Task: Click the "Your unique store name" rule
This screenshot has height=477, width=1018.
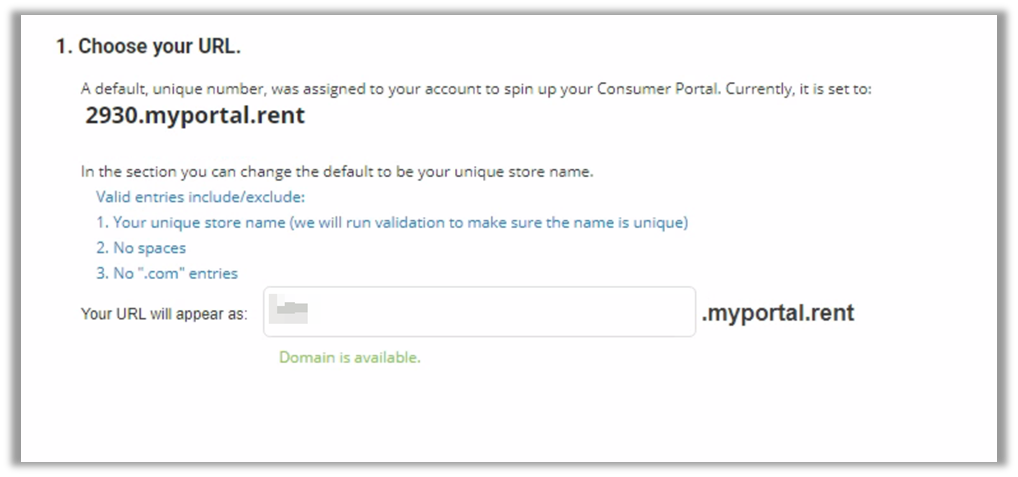Action: pyautogui.click(x=199, y=222)
